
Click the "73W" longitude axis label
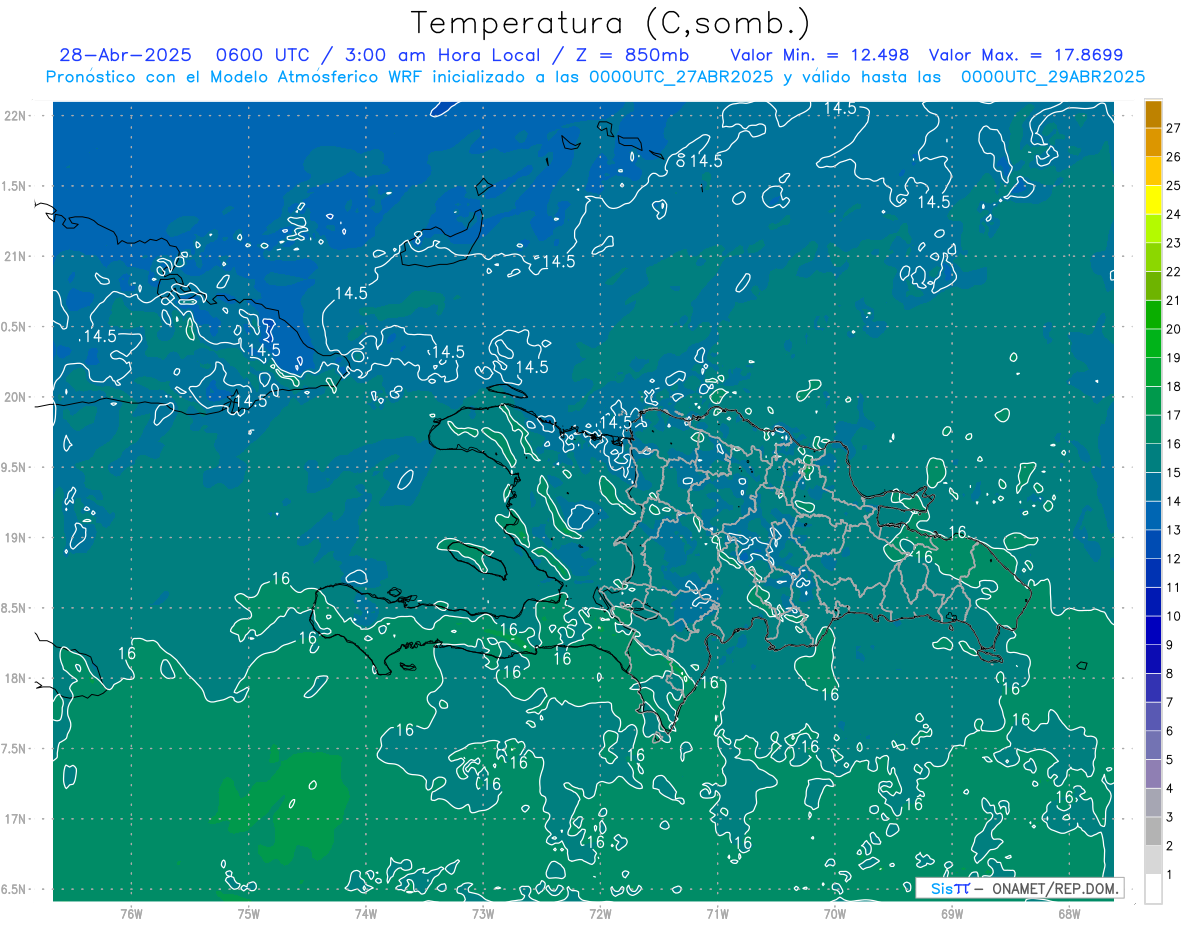pos(483,913)
